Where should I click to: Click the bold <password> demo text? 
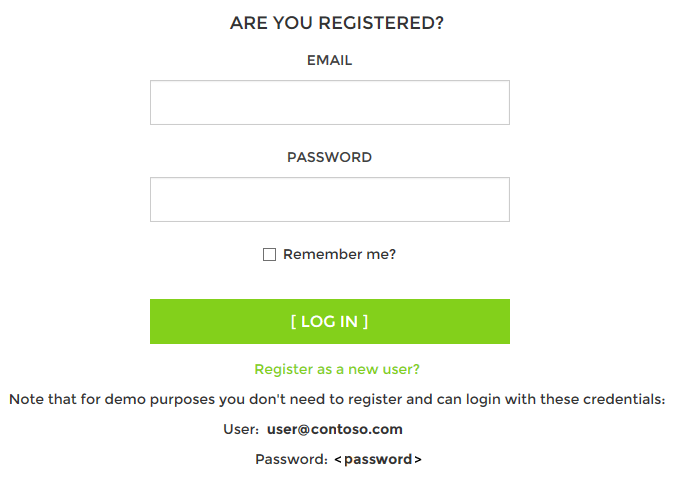[x=378, y=459]
